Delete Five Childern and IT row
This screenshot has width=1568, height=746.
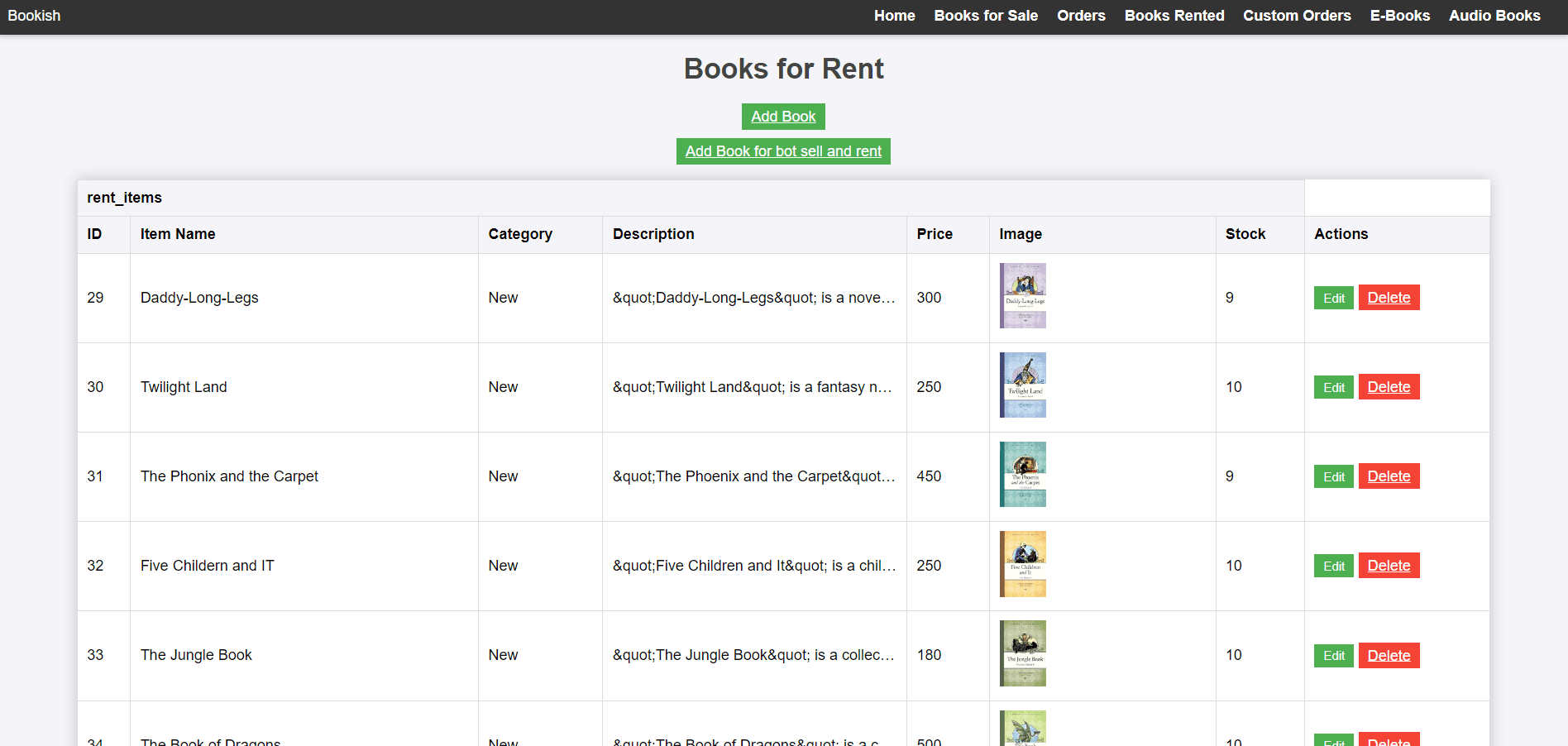(1389, 566)
